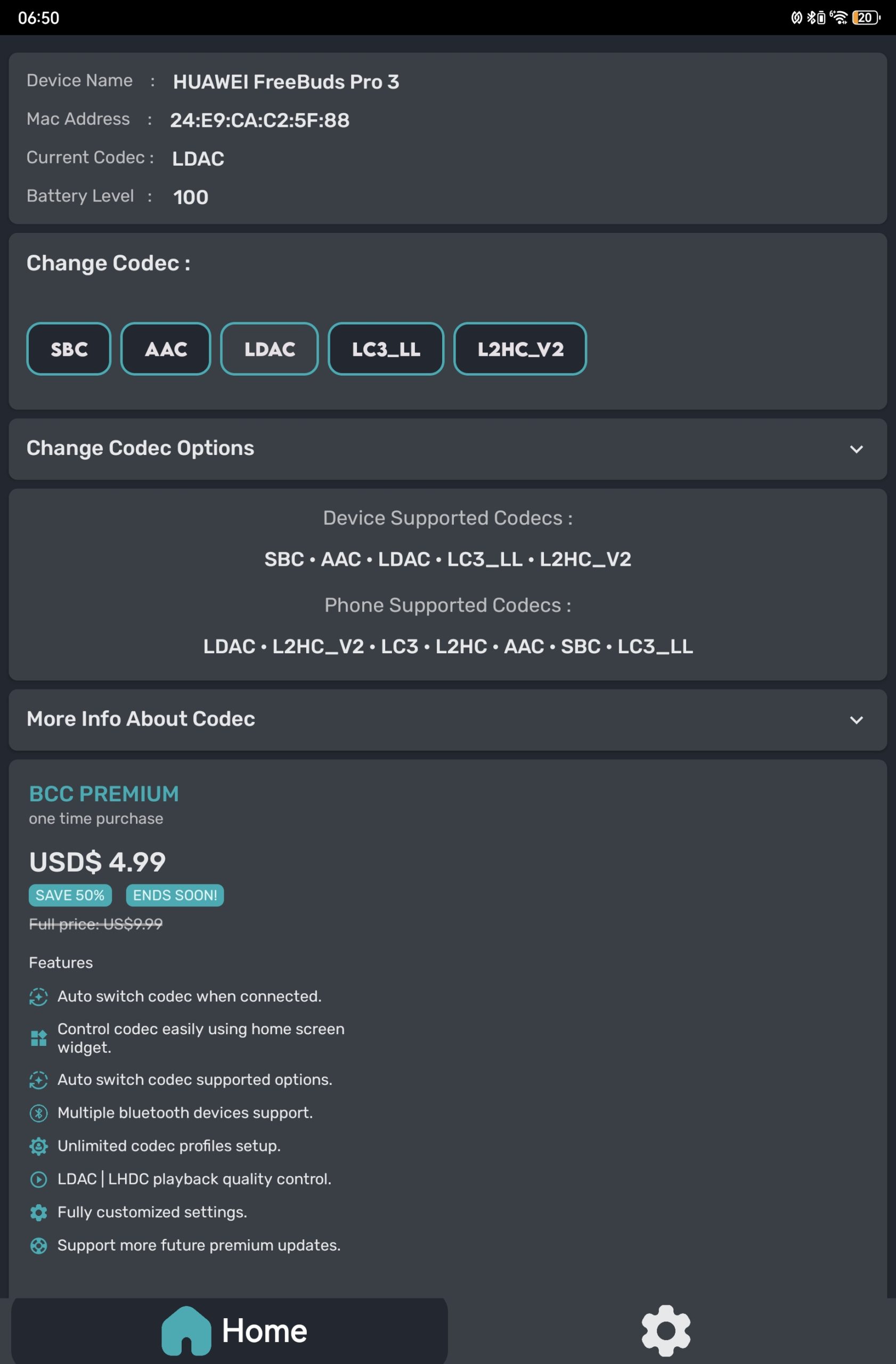Tap the unlimited codec profiles gear icon
The width and height of the screenshot is (896, 1364).
coord(38,1146)
